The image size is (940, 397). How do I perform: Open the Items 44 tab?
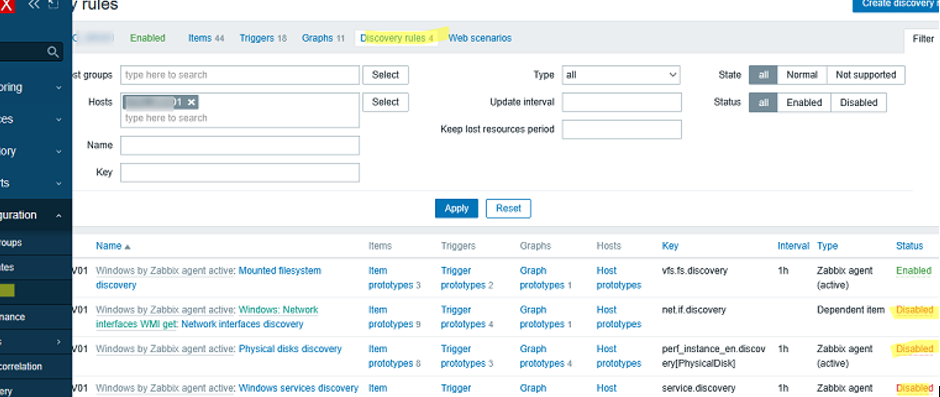tap(206, 38)
